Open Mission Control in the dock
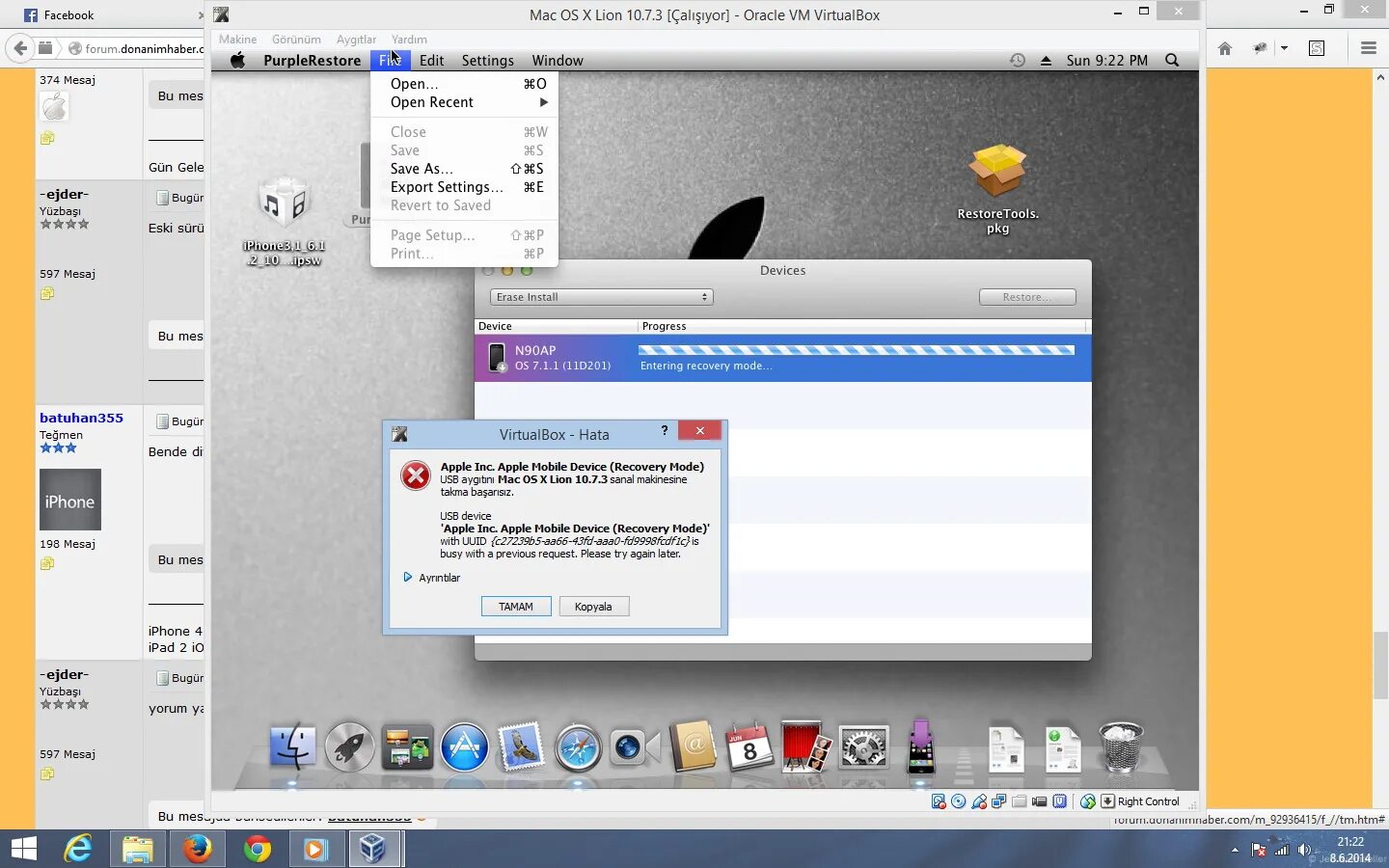Screen dimensions: 1389x868 [x=407, y=746]
